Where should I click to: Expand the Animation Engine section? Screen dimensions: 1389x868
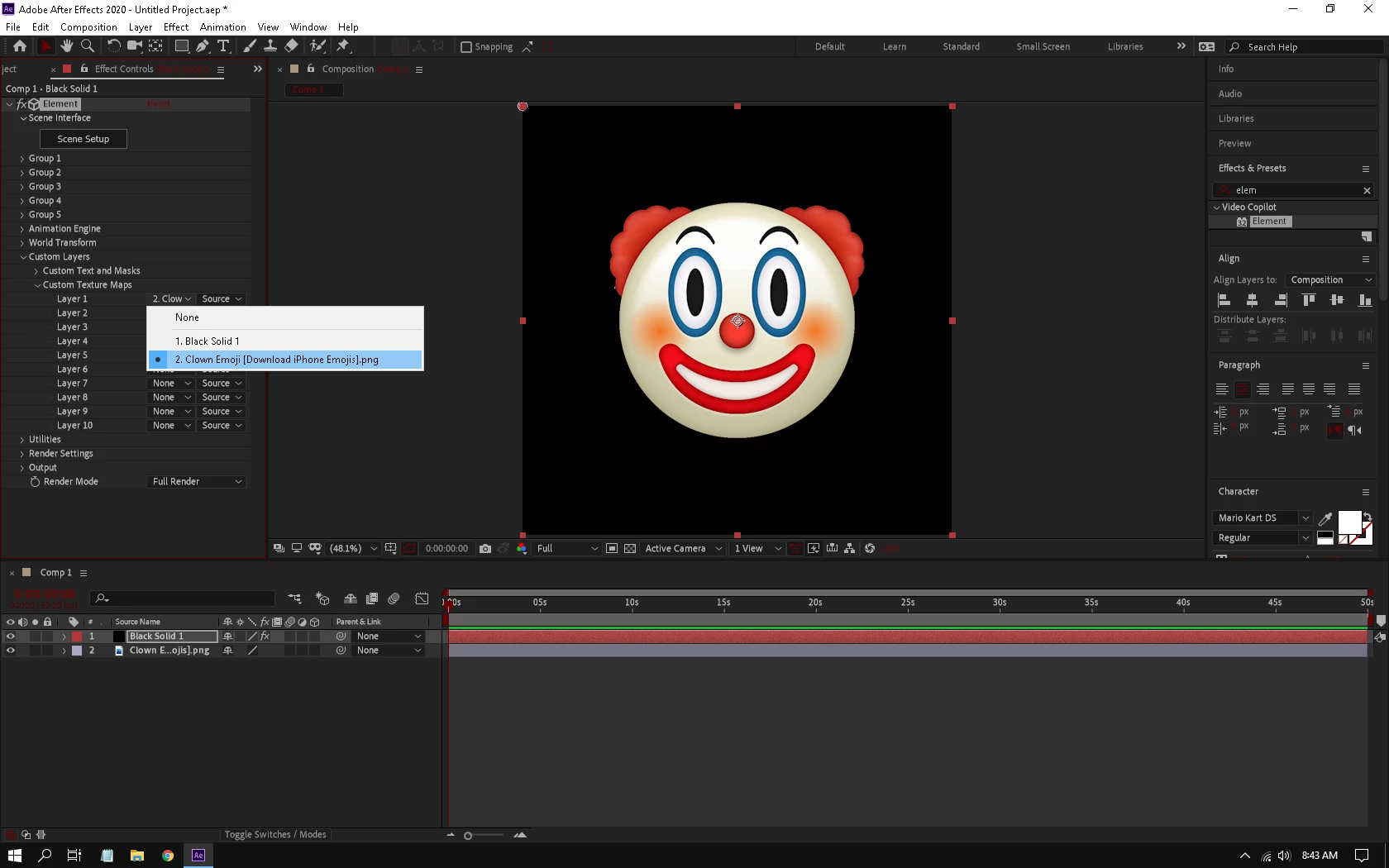[22, 229]
